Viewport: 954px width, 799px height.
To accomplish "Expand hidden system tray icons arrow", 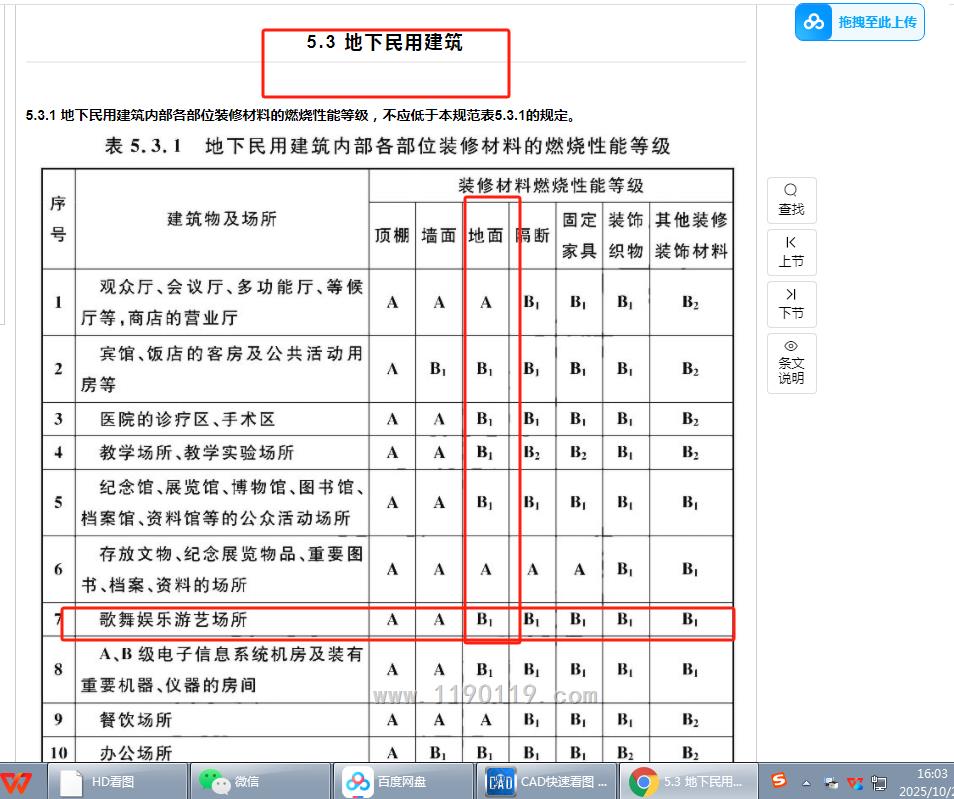I will tap(806, 781).
